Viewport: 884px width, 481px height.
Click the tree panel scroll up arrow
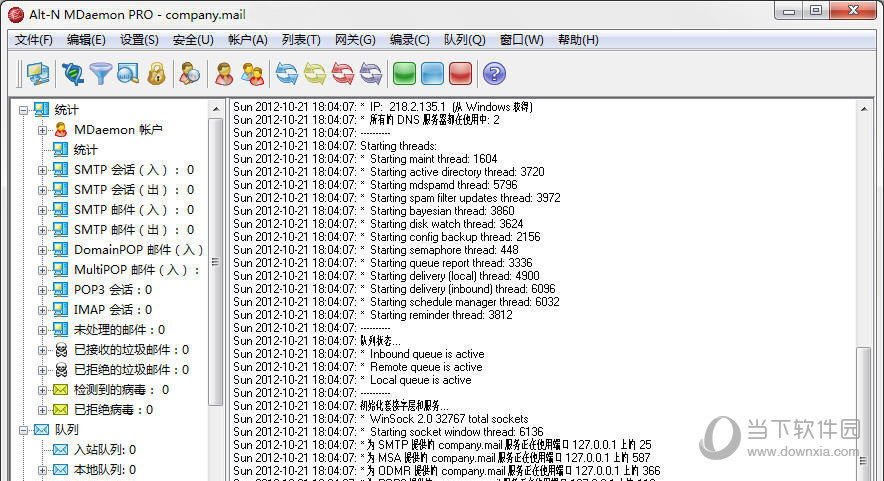pos(216,108)
